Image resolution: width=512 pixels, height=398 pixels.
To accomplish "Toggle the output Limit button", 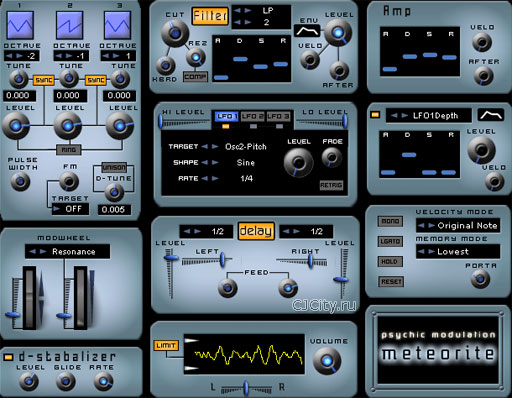I will tap(166, 346).
